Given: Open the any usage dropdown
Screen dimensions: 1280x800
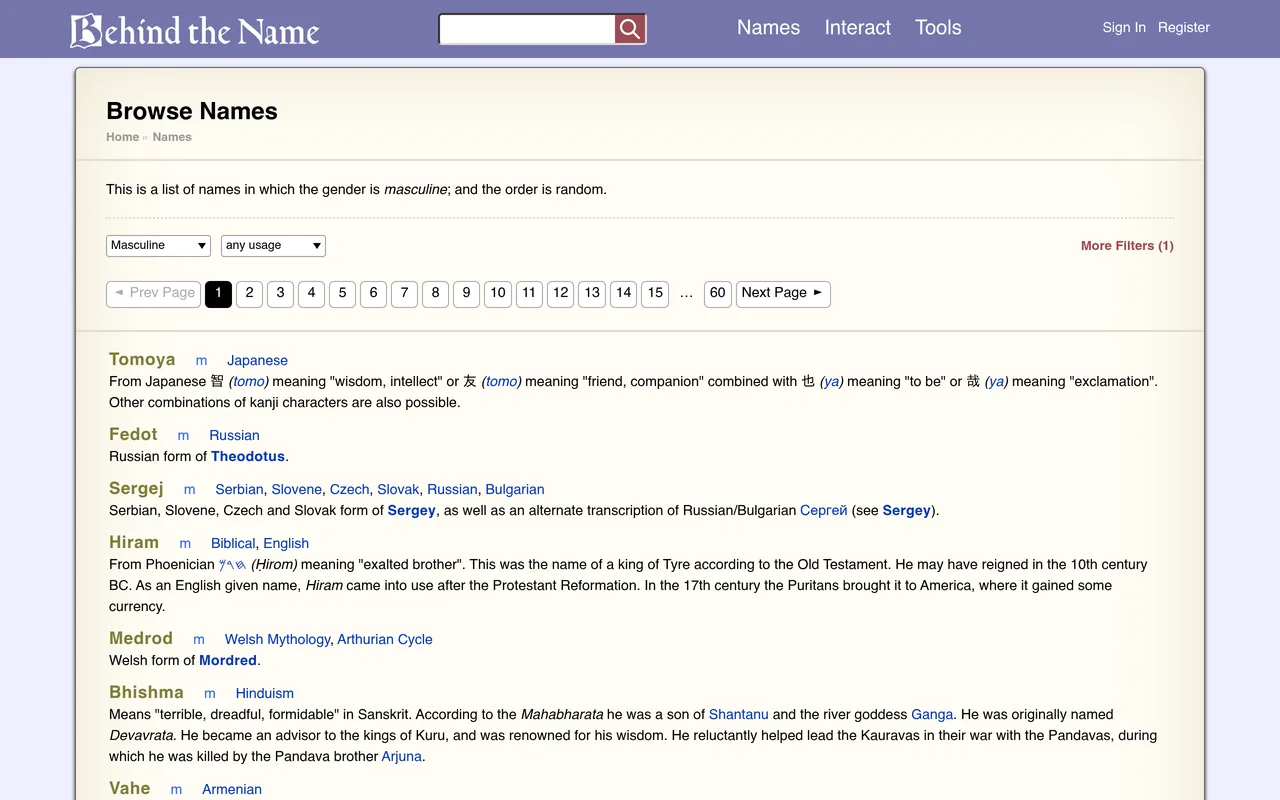Looking at the screenshot, I should (273, 246).
